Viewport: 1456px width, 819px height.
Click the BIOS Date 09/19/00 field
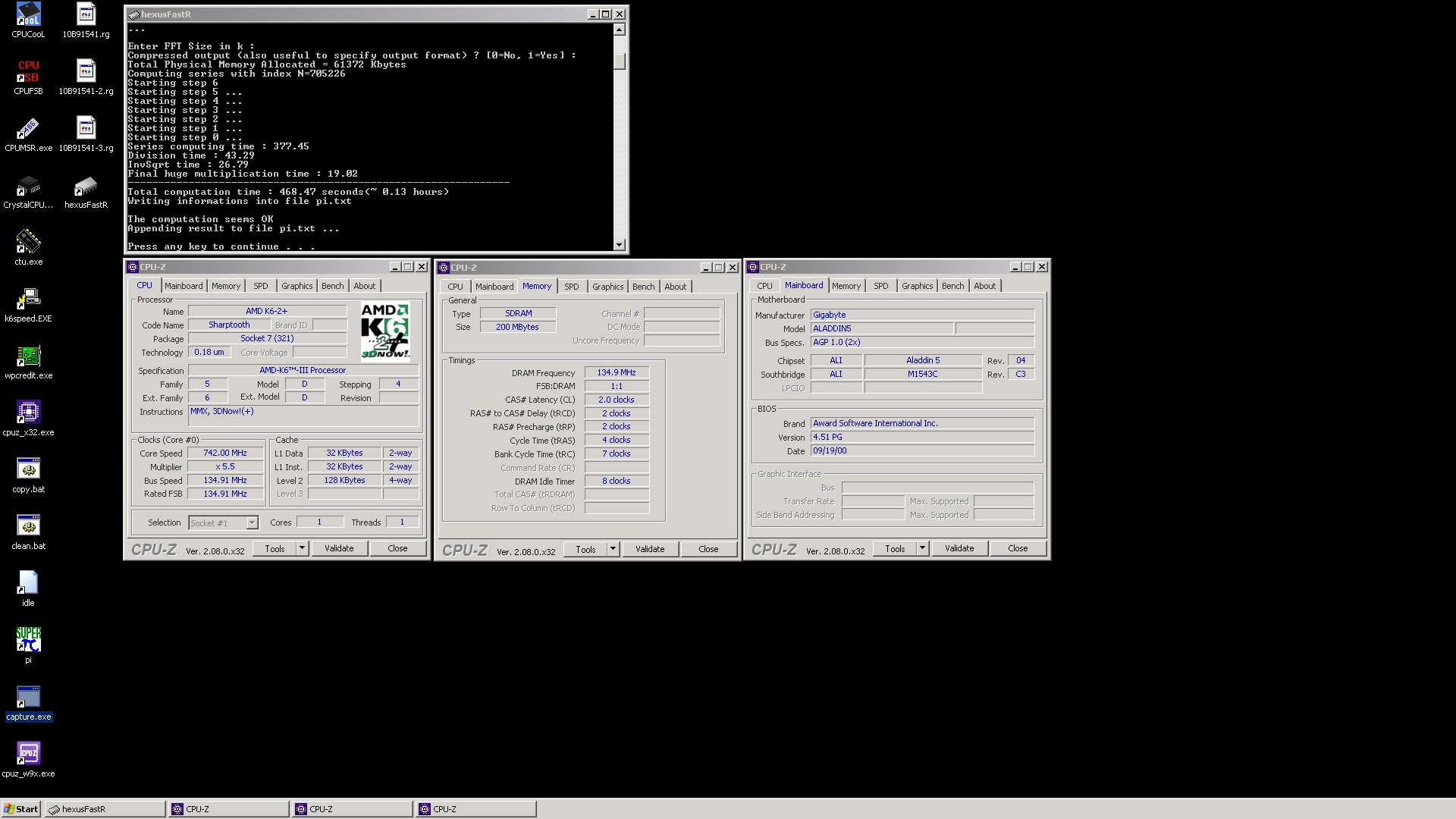click(922, 450)
